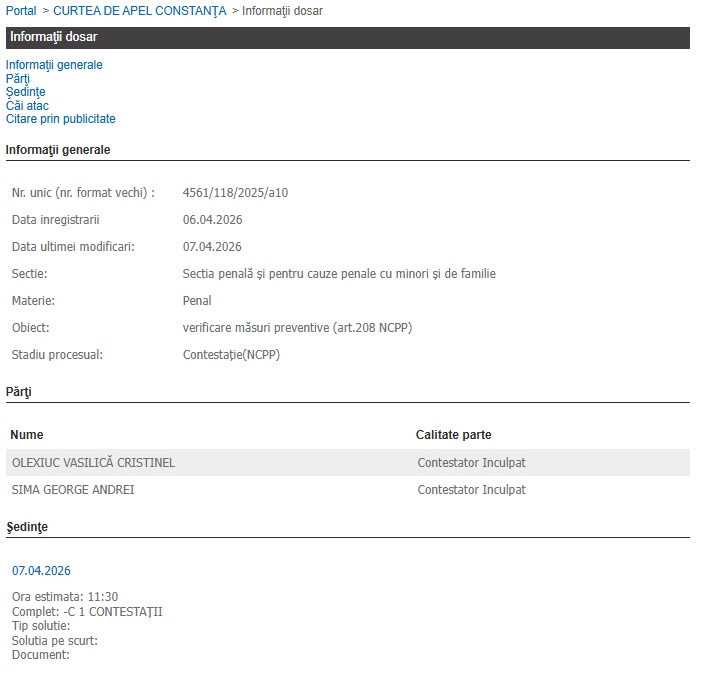The image size is (703, 677).
Task: Click the Contestație(NCPP) procedural stage value
Action: tap(233, 354)
